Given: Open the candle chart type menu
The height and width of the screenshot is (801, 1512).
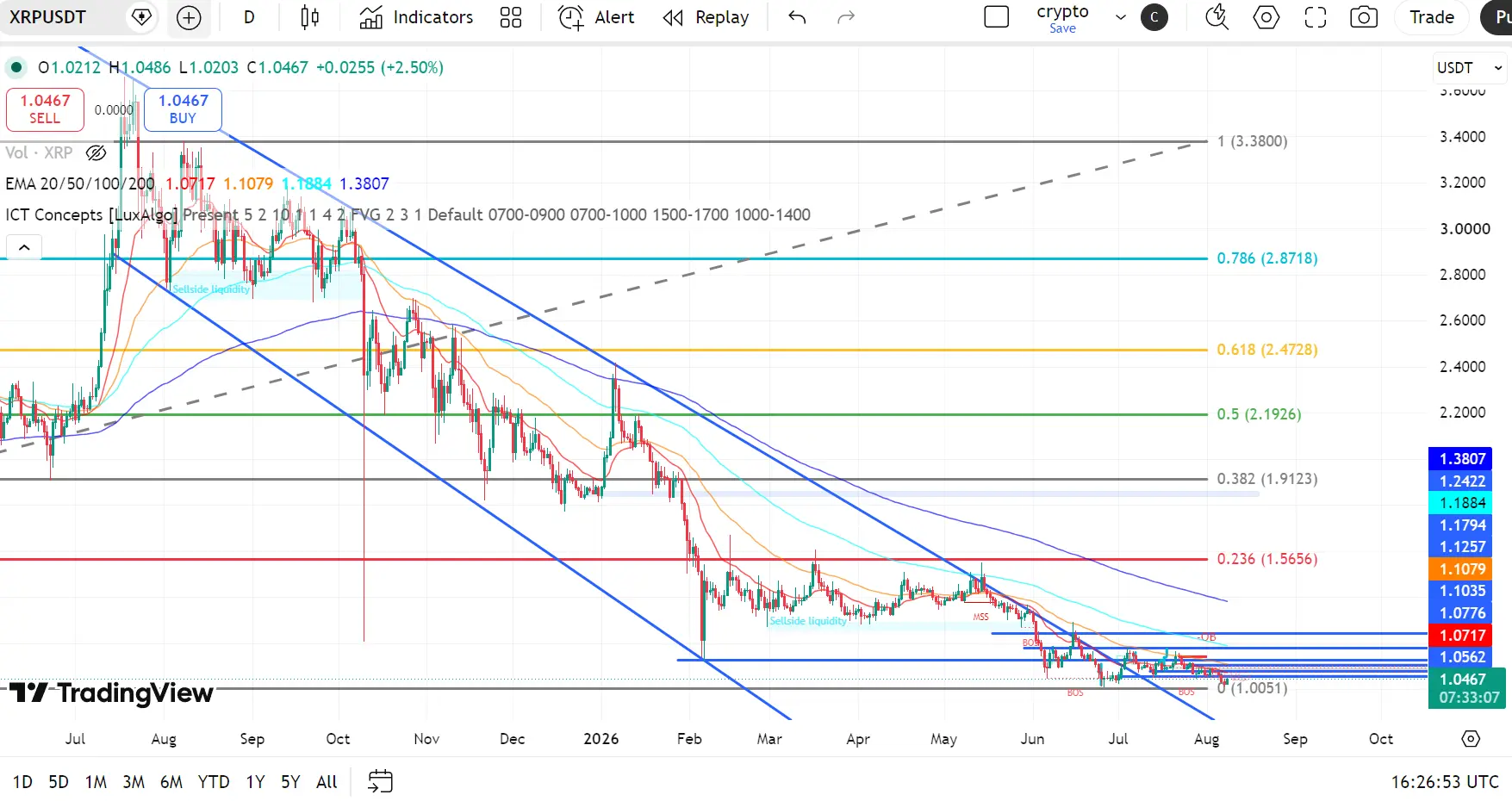Looking at the screenshot, I should click(310, 17).
